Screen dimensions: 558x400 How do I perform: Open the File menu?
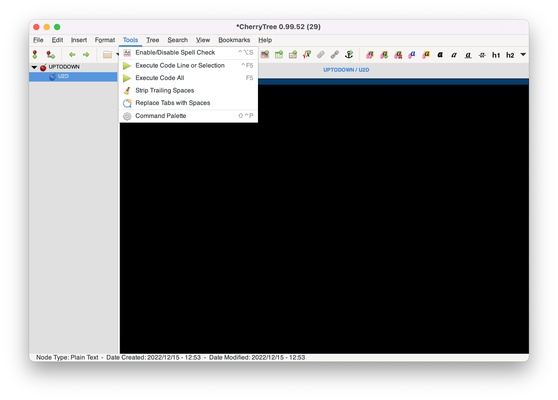[x=38, y=40]
